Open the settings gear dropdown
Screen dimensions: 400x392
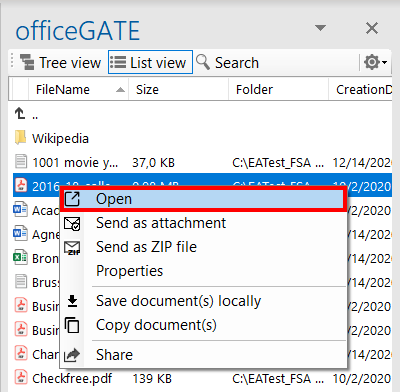coord(375,62)
